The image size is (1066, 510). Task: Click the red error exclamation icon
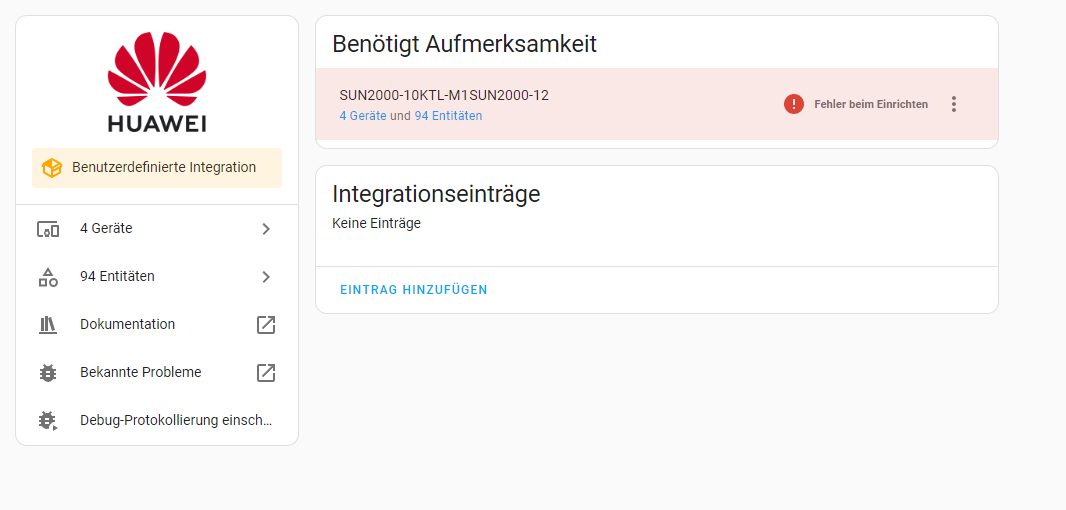coord(794,104)
